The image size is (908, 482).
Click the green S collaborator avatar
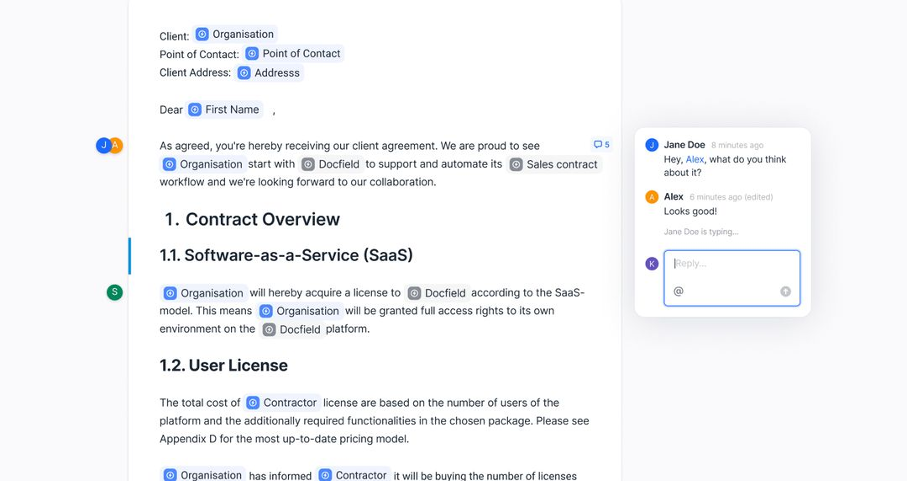115,292
